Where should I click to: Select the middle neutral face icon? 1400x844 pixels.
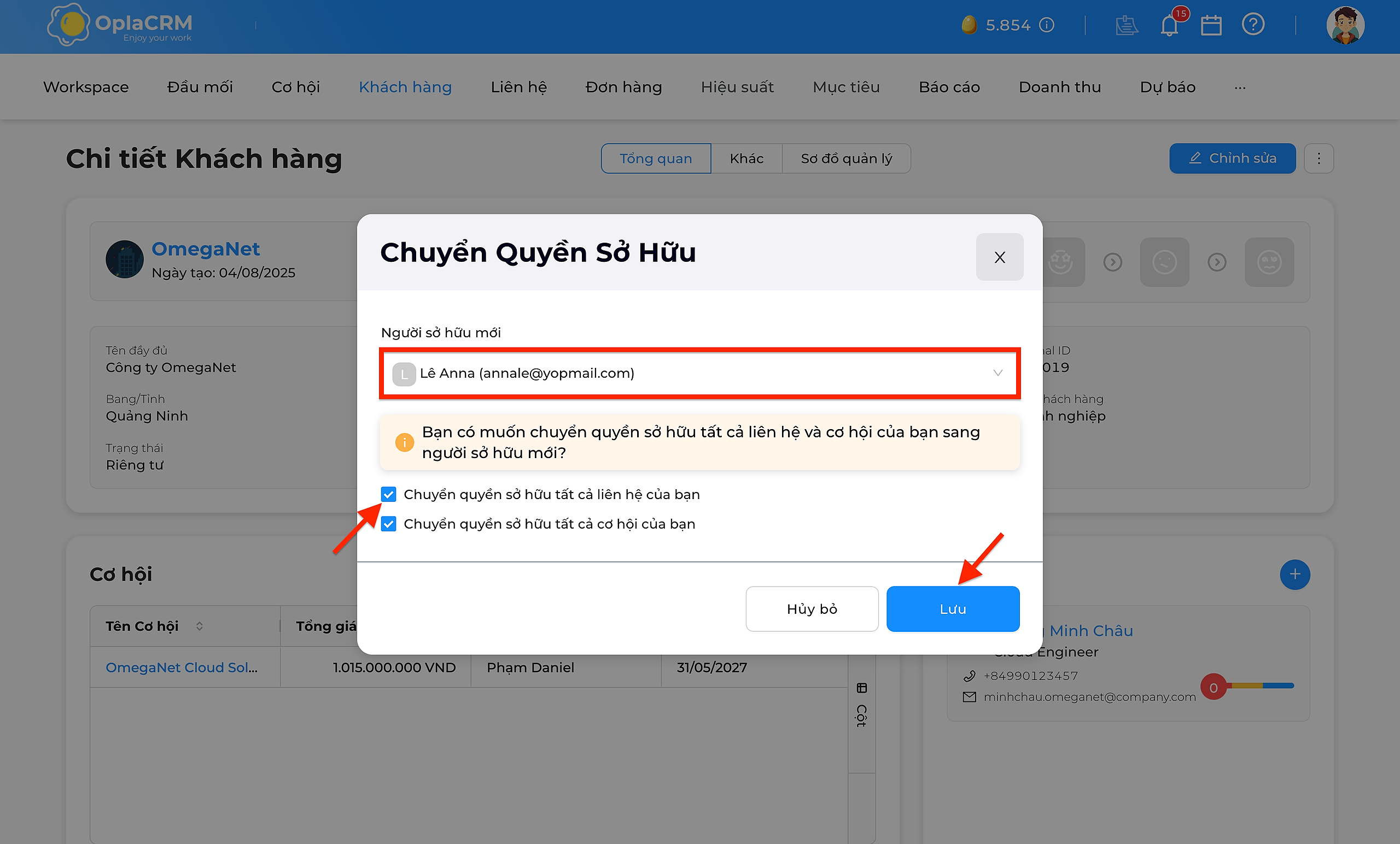click(1164, 262)
